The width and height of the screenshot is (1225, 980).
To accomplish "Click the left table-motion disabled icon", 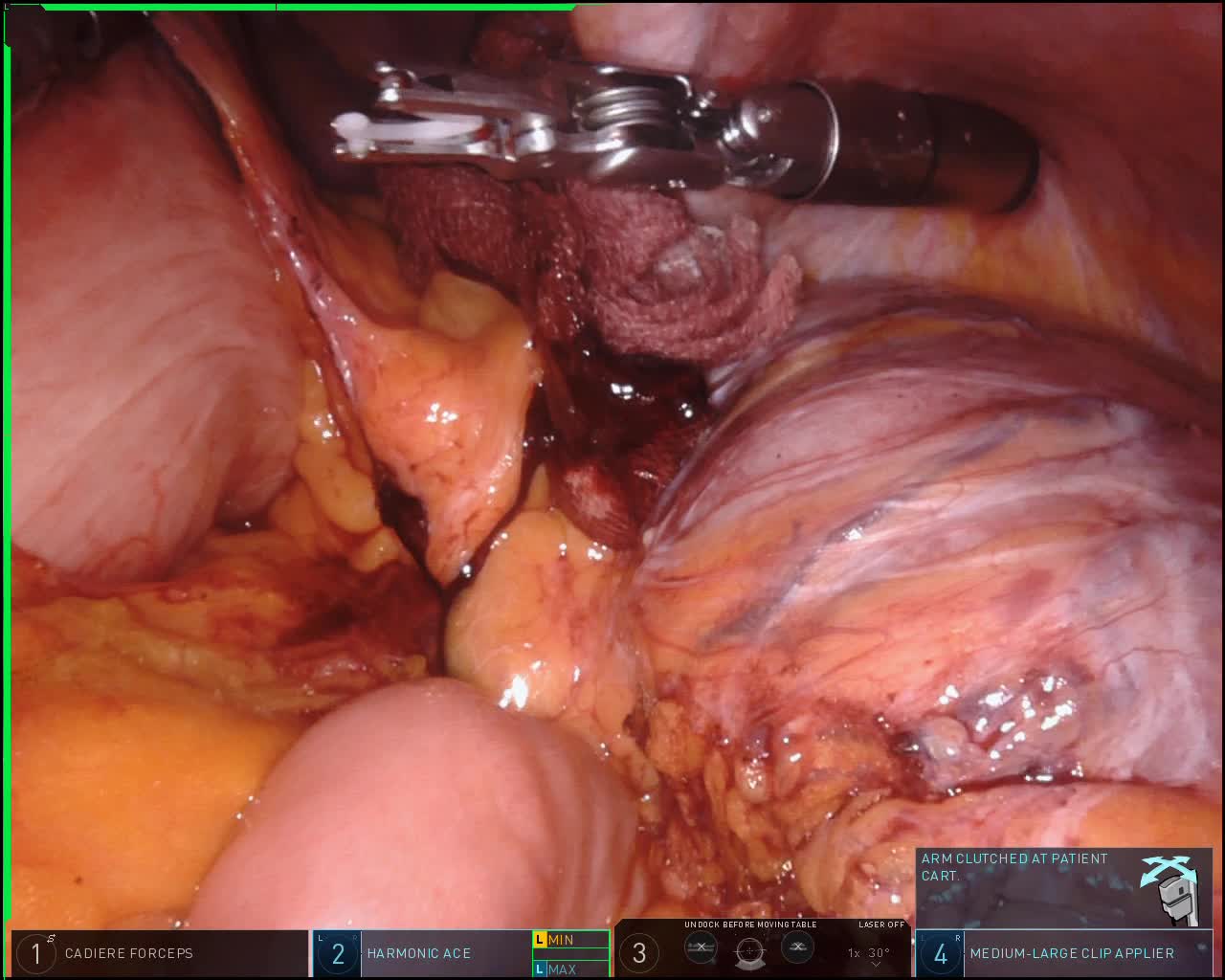I will pyautogui.click(x=702, y=947).
